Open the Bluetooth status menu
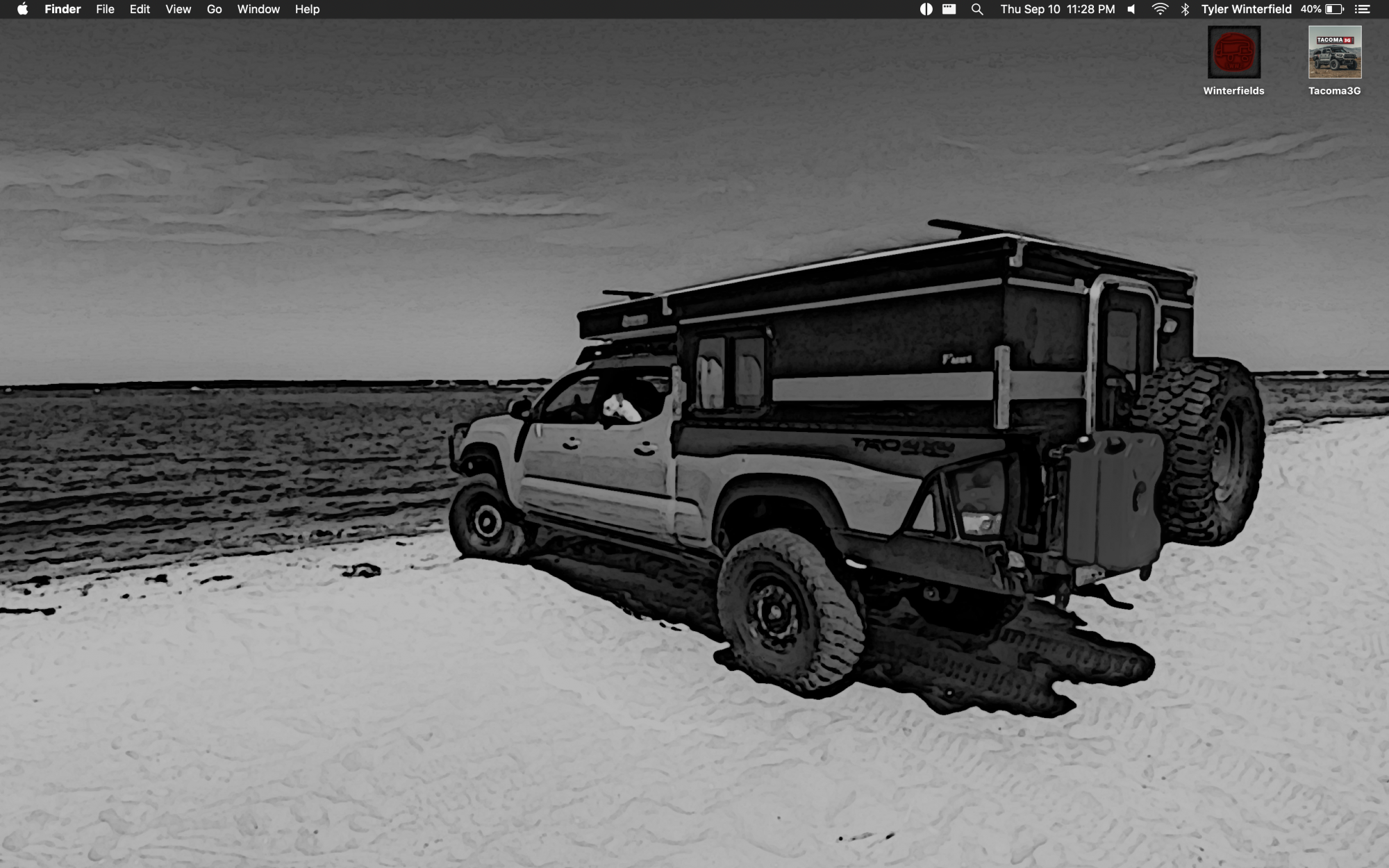The image size is (1389, 868). (x=1186, y=9)
